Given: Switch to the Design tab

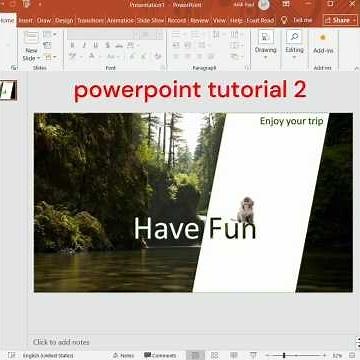Looking at the screenshot, I should 64,21.
